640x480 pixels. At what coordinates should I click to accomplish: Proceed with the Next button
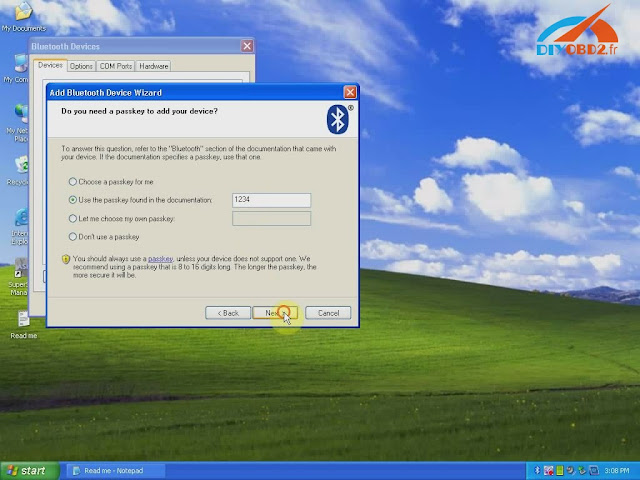pos(275,313)
